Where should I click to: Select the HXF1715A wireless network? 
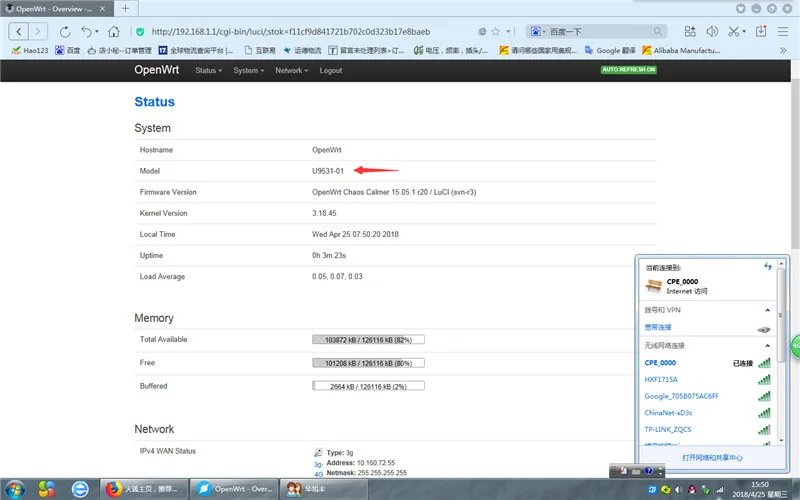point(661,380)
